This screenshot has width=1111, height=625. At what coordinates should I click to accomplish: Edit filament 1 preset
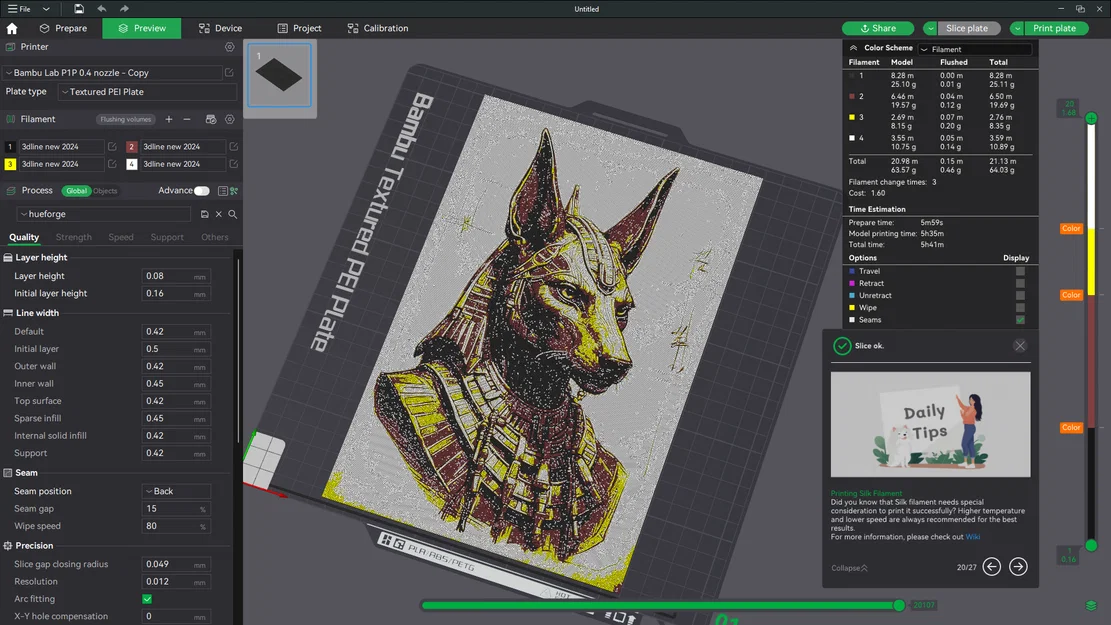point(112,147)
